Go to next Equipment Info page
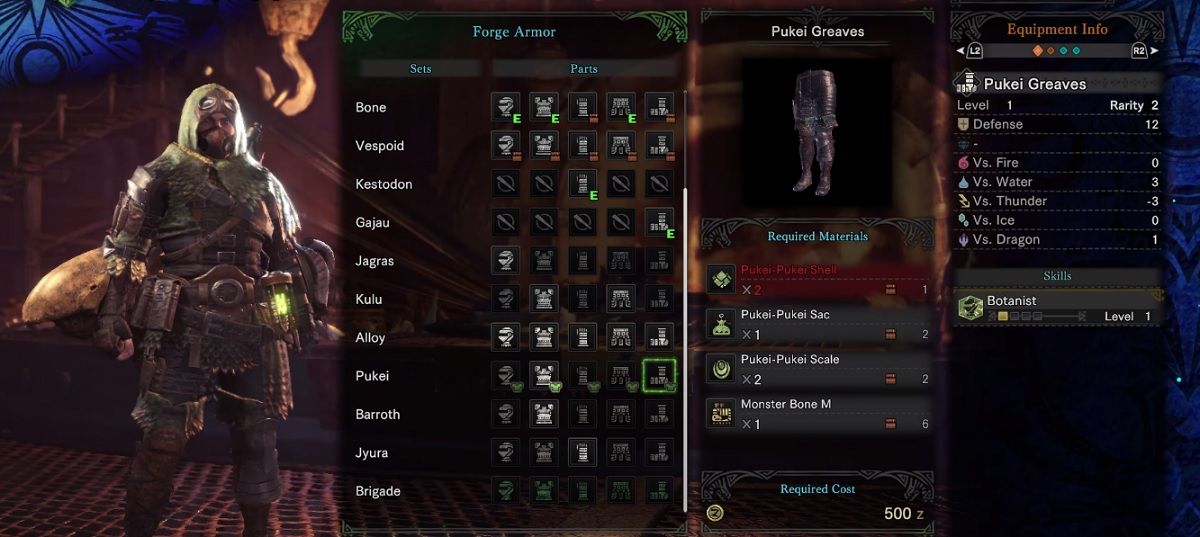The image size is (1200, 537). (1138, 50)
